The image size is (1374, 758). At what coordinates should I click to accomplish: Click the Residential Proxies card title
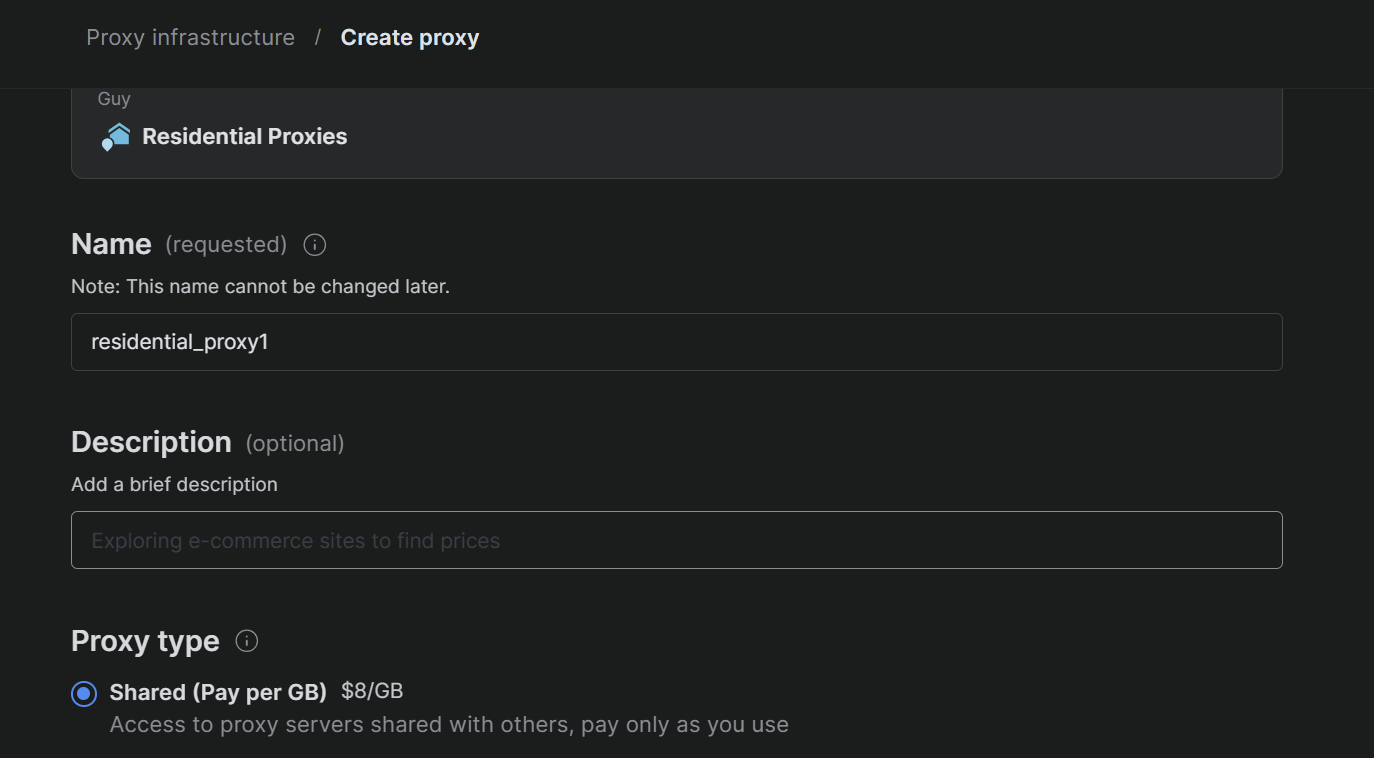pyautogui.click(x=245, y=137)
